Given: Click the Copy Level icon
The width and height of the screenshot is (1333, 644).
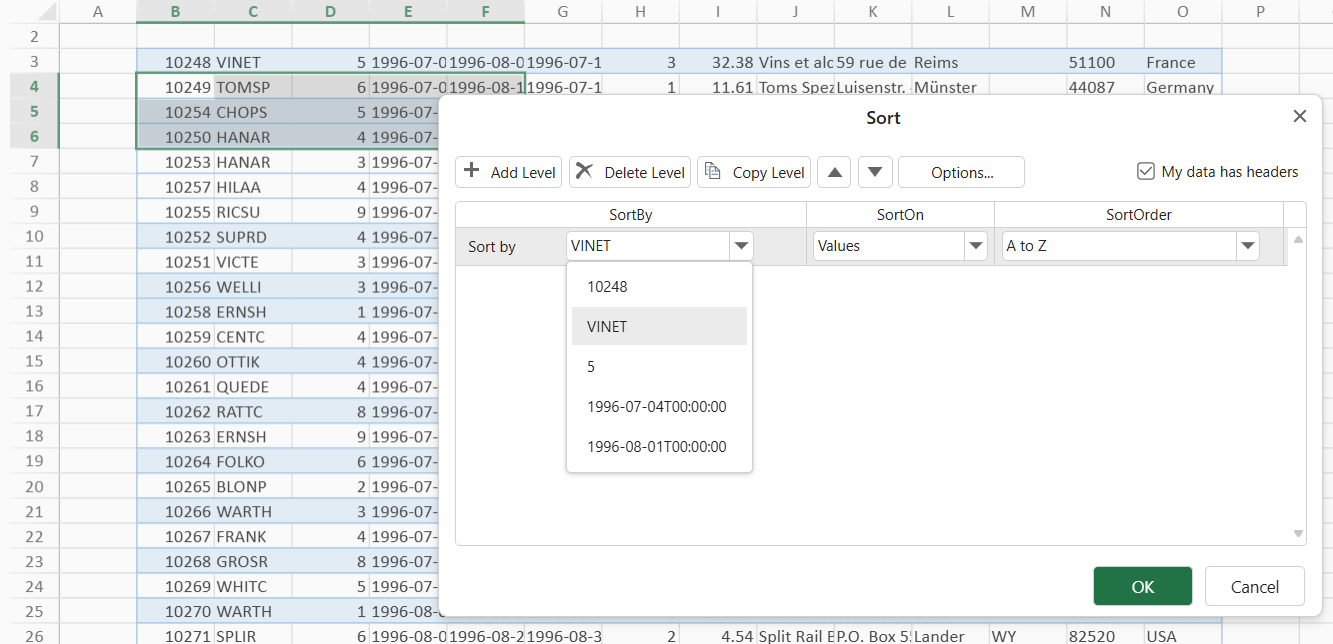Looking at the screenshot, I should [713, 171].
